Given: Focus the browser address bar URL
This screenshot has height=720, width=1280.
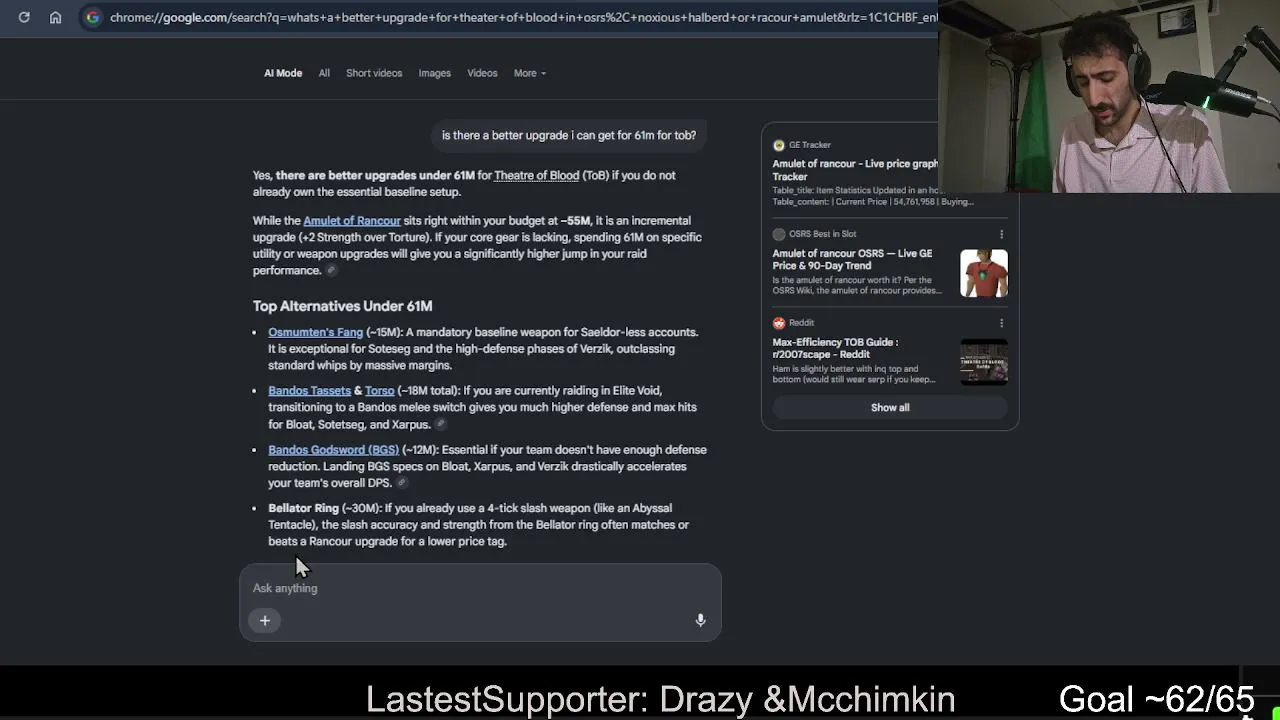Looking at the screenshot, I should point(523,17).
